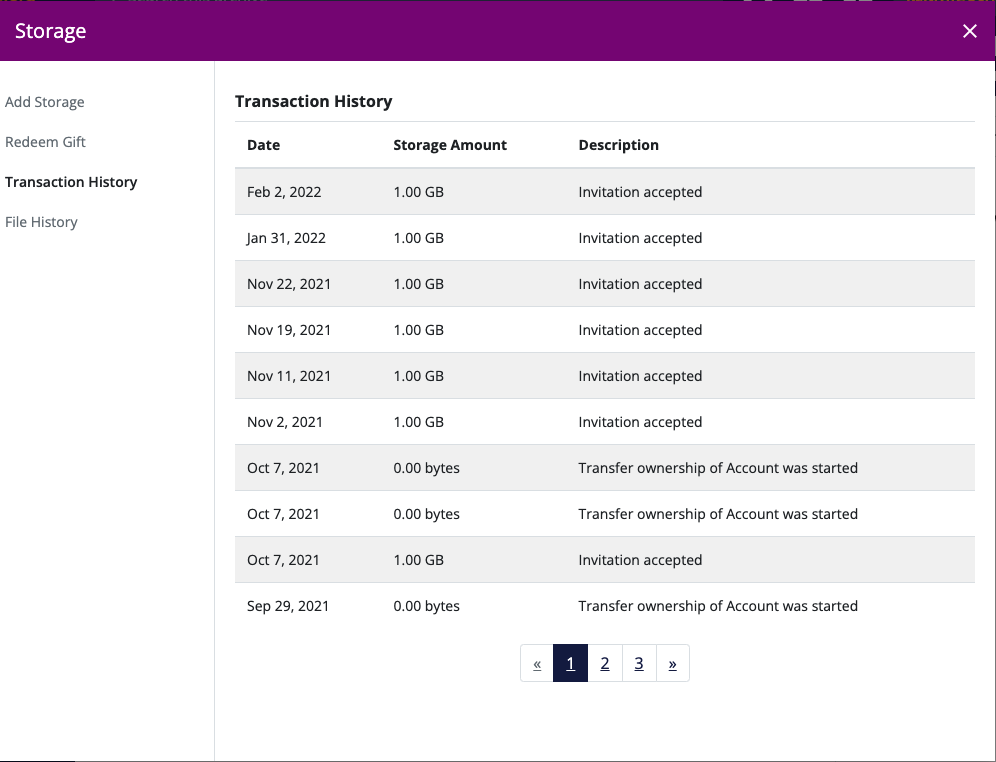Open the Redeem Gift section
The image size is (996, 762).
tap(45, 142)
